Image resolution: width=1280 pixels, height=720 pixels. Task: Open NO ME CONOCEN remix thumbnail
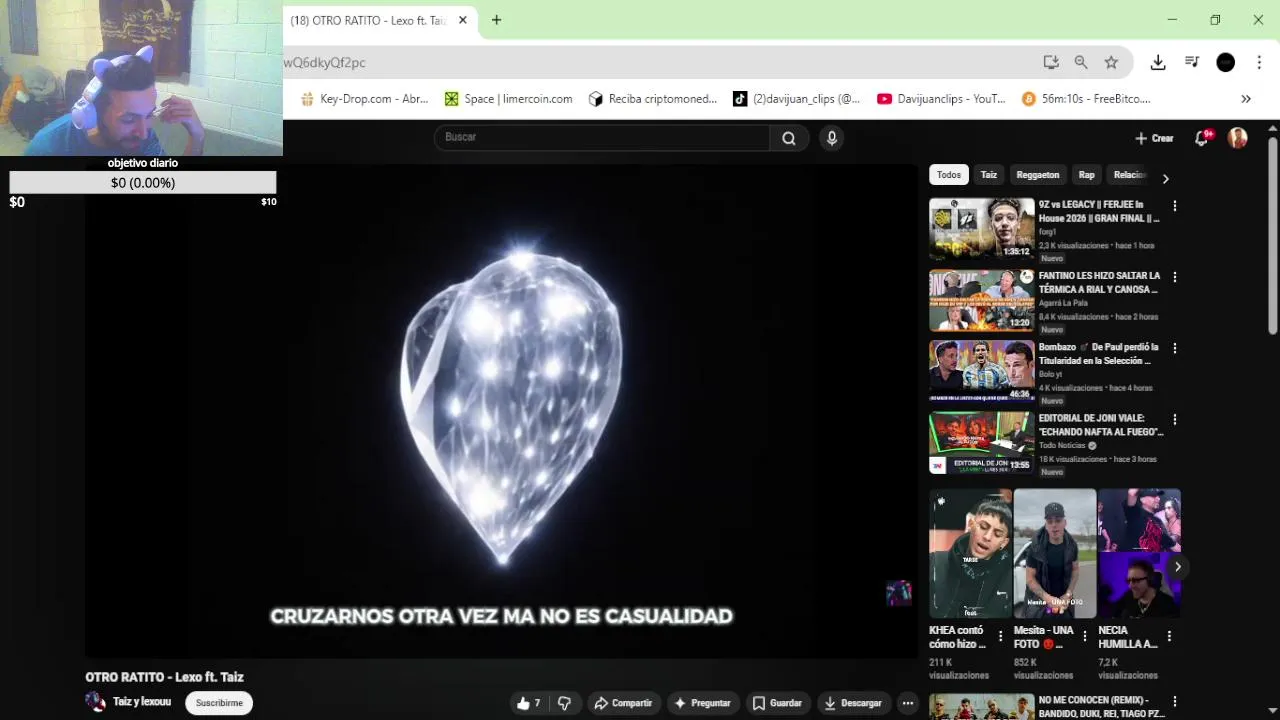pos(981,707)
